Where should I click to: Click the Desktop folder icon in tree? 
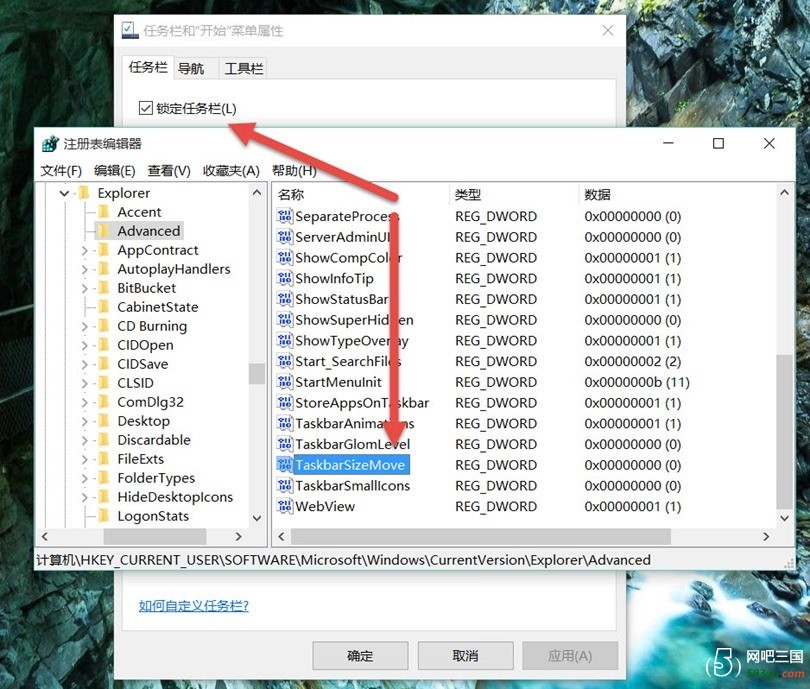[x=104, y=421]
